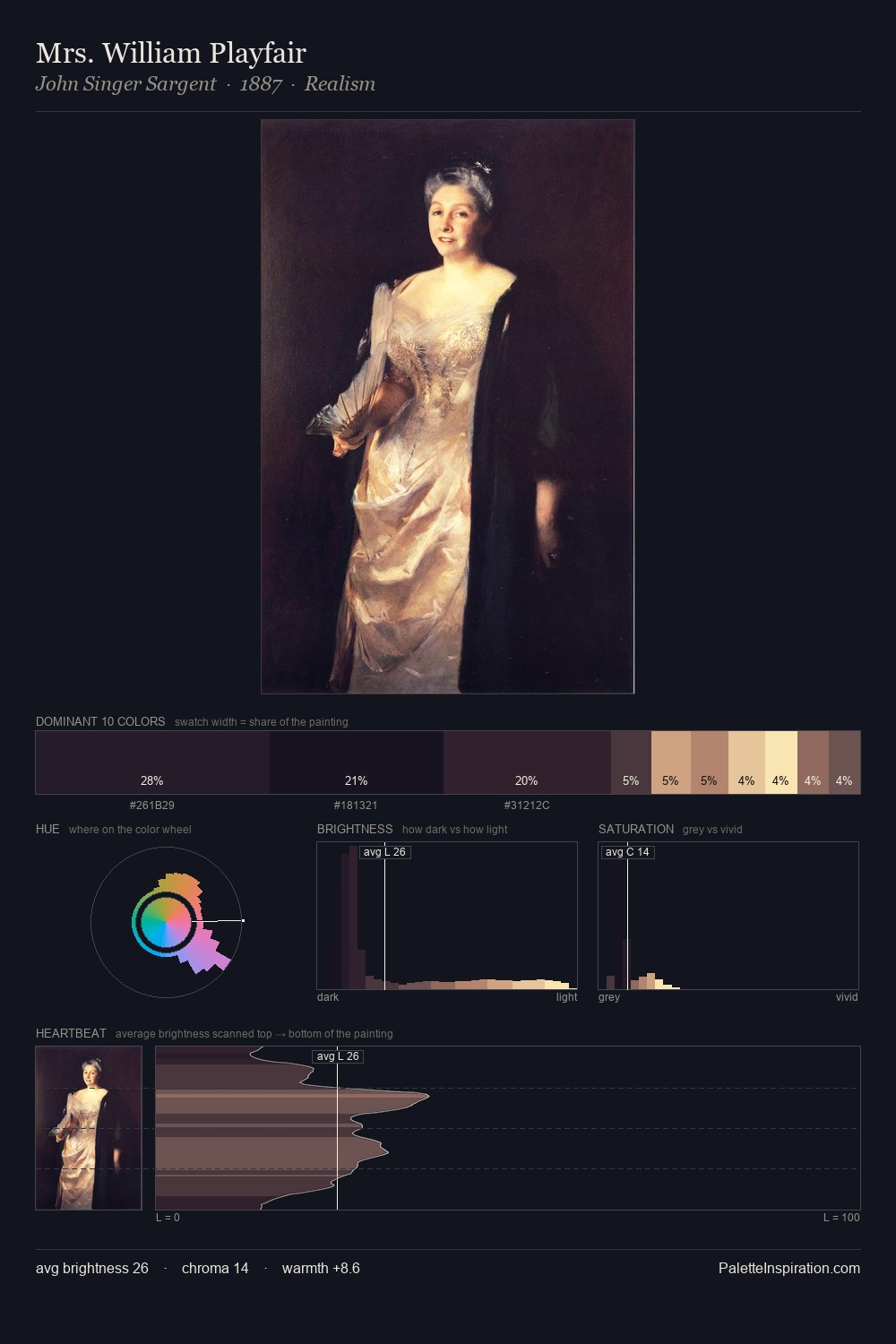Click the 'vivid' axis label
The width and height of the screenshot is (896, 1344).
coord(847,997)
